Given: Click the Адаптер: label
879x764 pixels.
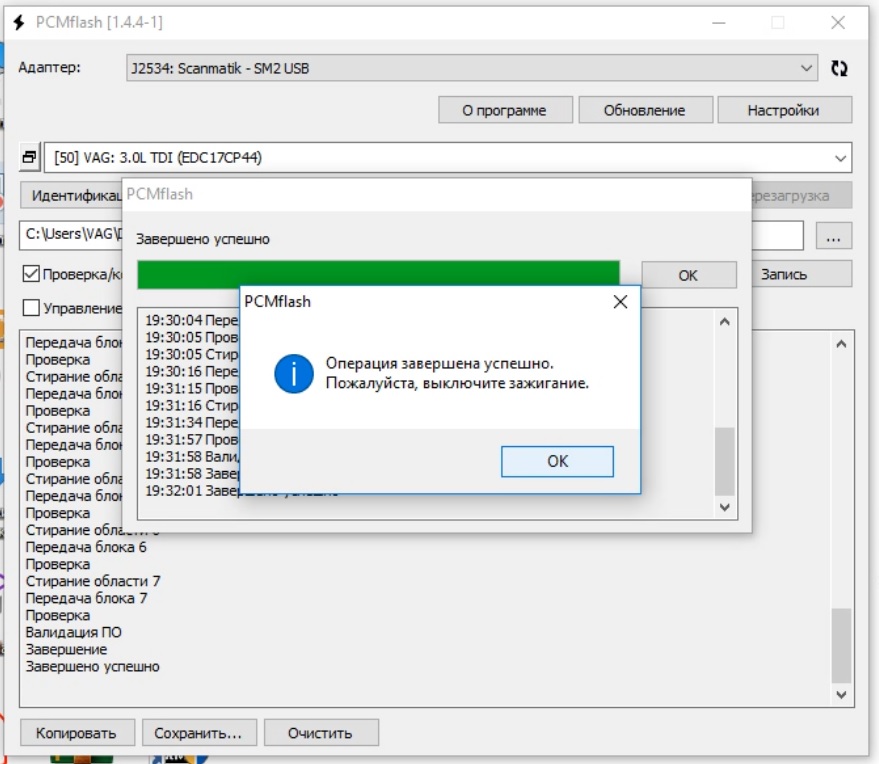Looking at the screenshot, I should tap(49, 67).
